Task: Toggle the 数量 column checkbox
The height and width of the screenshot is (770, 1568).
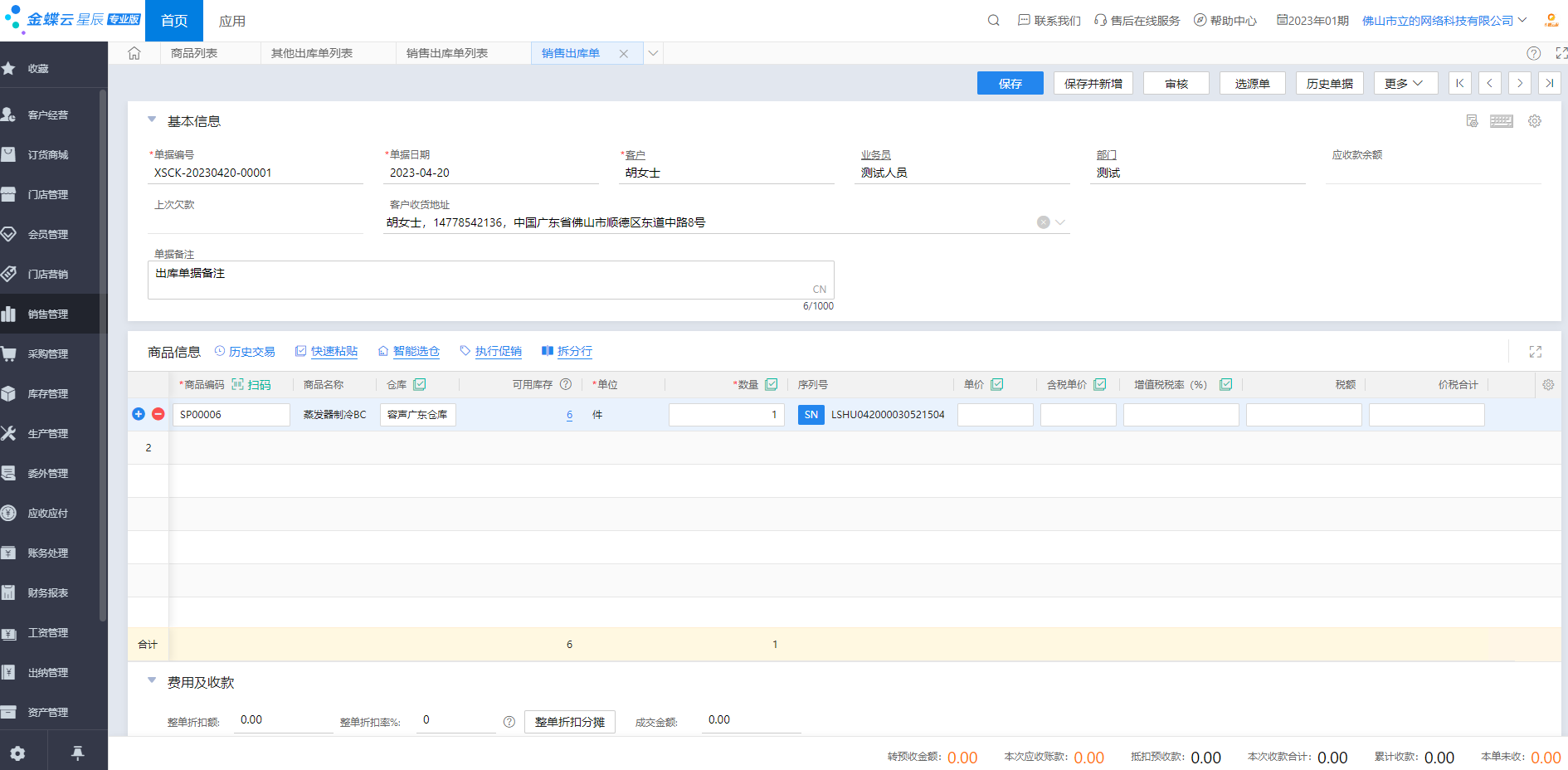Action: (x=772, y=384)
